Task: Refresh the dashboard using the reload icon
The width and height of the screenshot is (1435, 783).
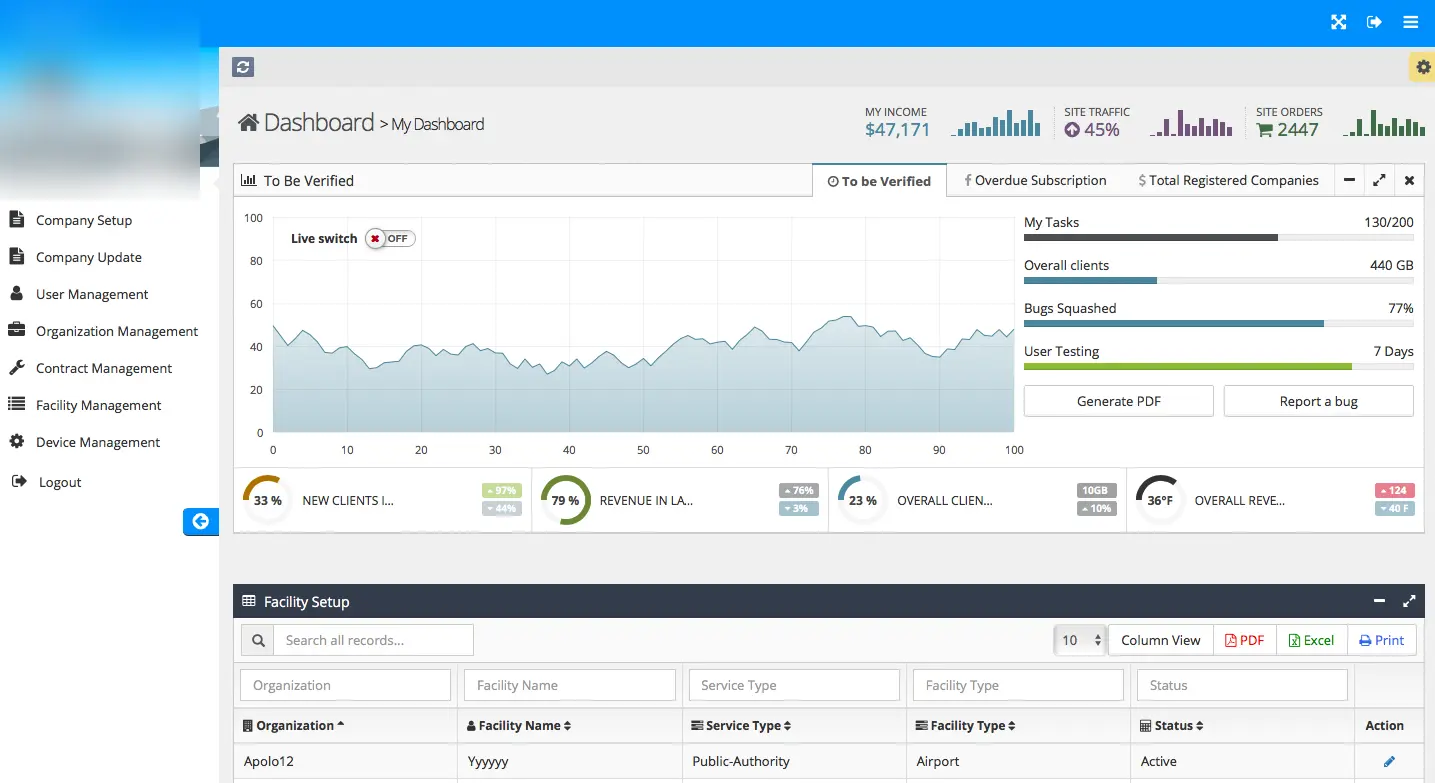Action: click(x=243, y=66)
